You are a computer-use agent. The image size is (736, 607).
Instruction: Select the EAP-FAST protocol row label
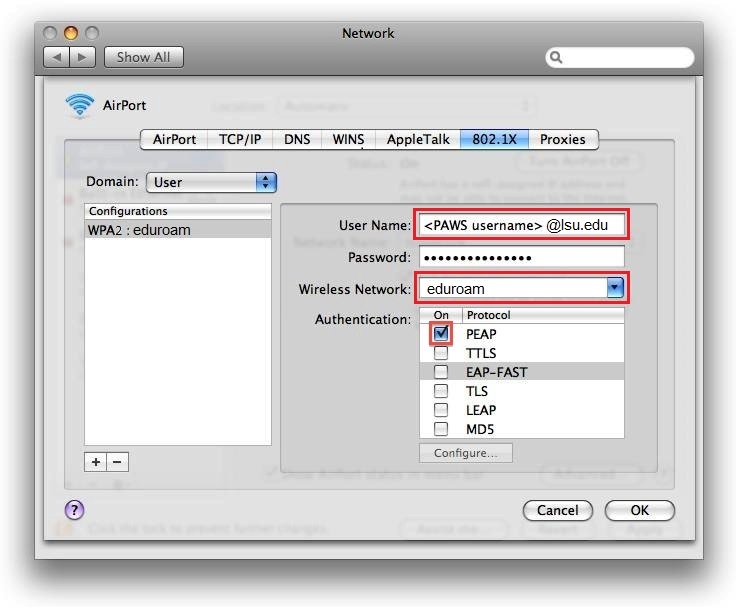tap(497, 372)
